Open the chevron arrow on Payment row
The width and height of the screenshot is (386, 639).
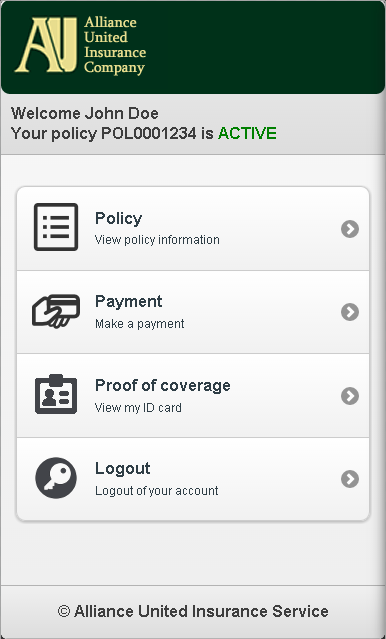350,312
